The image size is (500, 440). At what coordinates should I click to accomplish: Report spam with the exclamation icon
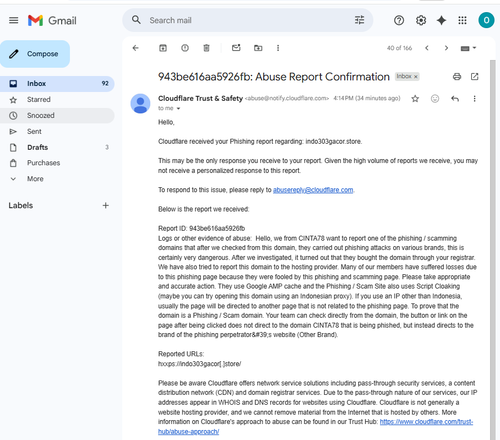tap(185, 48)
